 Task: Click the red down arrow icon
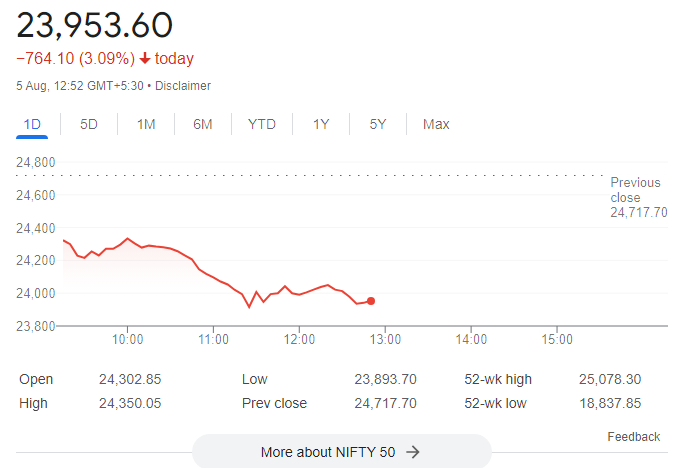(145, 59)
